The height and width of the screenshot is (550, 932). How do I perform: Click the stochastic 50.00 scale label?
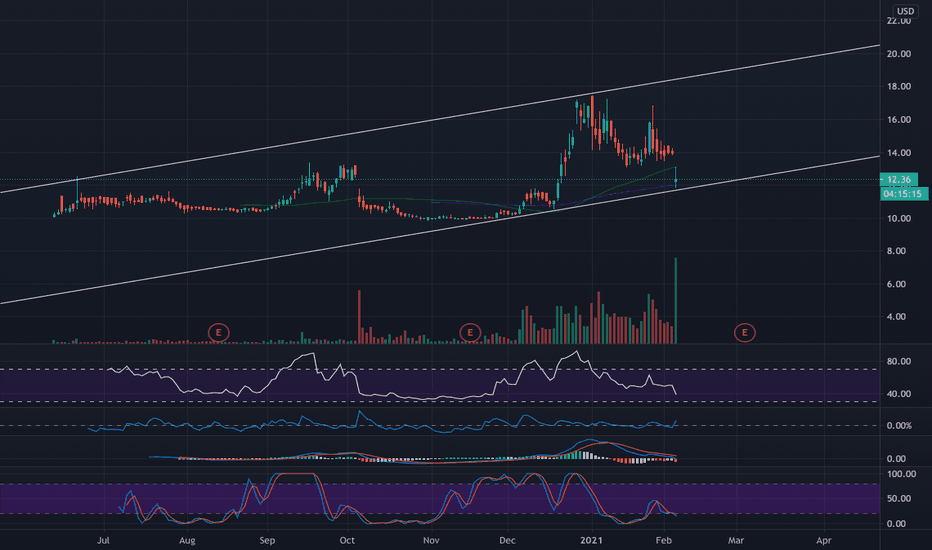[899, 498]
